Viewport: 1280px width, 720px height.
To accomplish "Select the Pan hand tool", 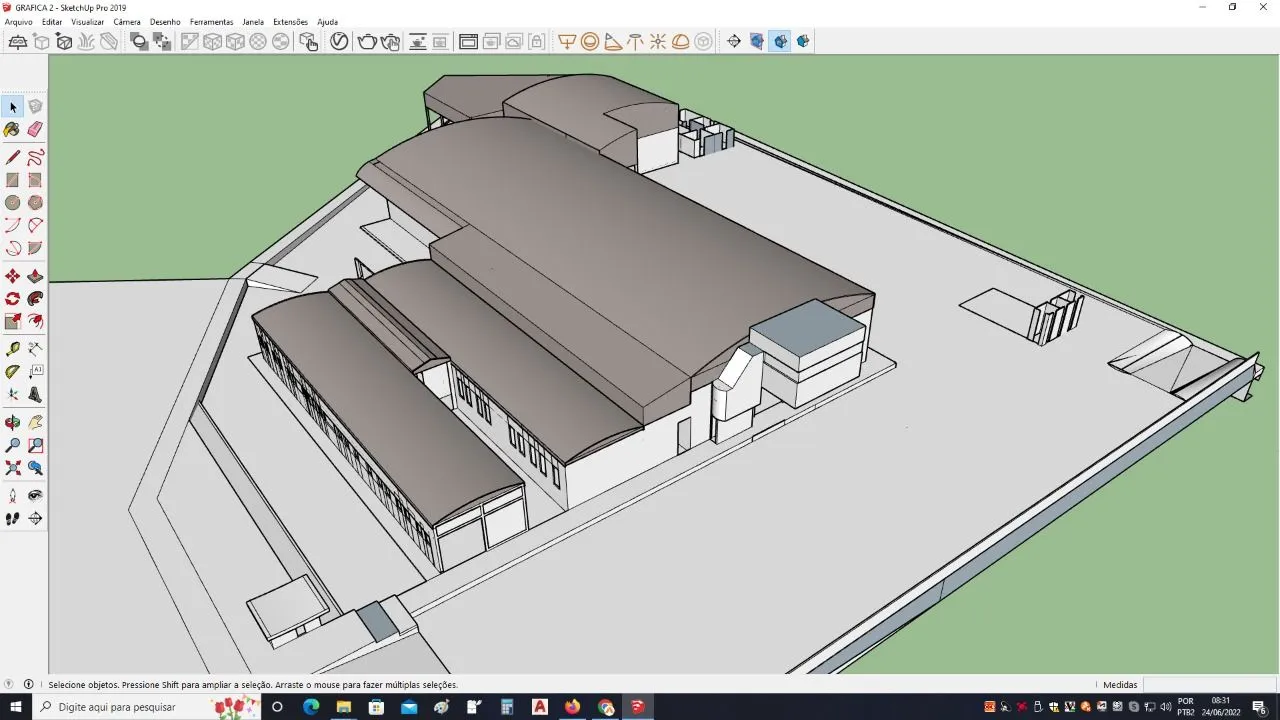I will tap(35, 423).
